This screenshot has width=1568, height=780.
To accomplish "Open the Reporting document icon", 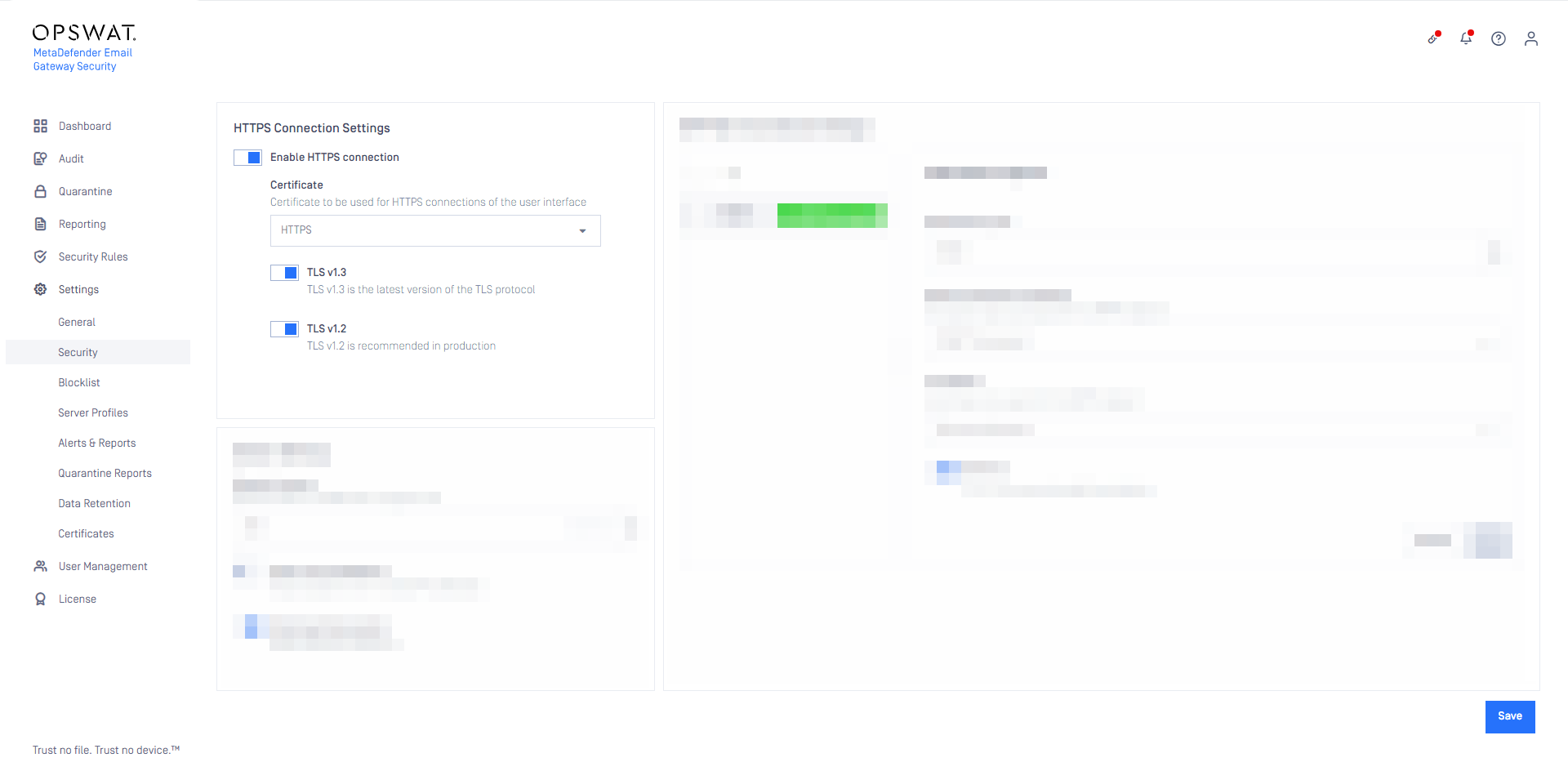I will 40,224.
